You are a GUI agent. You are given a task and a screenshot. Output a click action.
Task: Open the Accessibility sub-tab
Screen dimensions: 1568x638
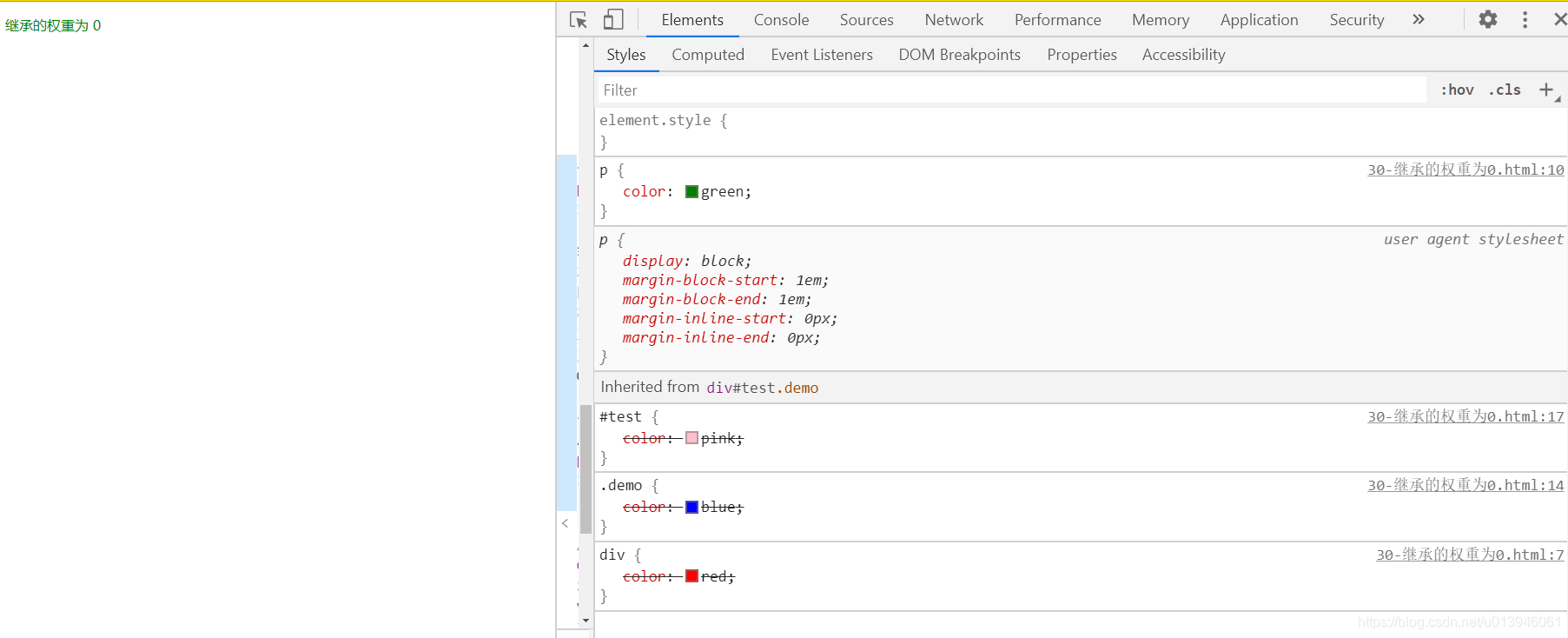1183,55
